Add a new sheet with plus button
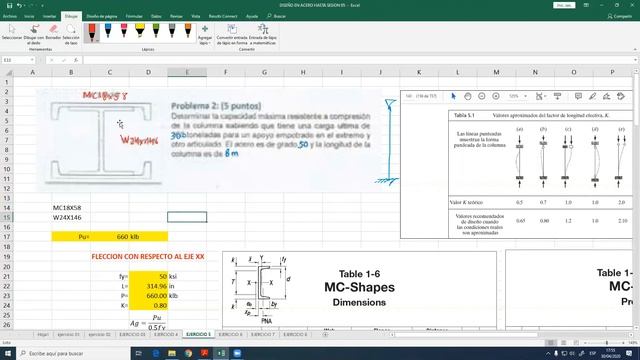 coord(325,334)
